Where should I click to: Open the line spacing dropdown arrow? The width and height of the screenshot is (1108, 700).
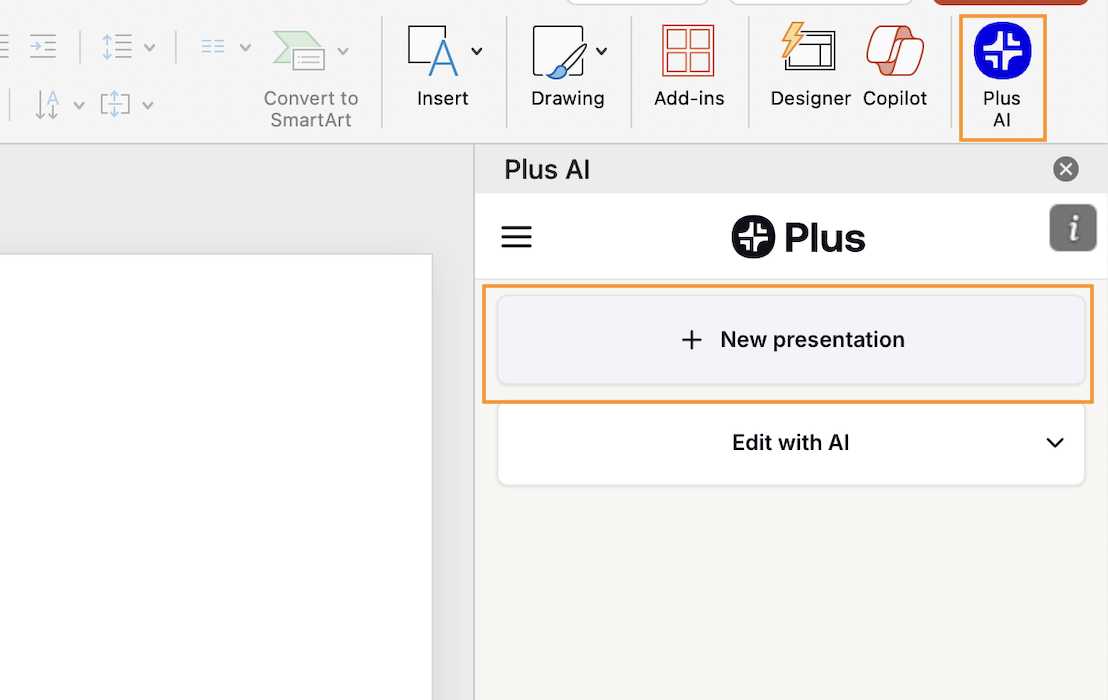click(150, 48)
